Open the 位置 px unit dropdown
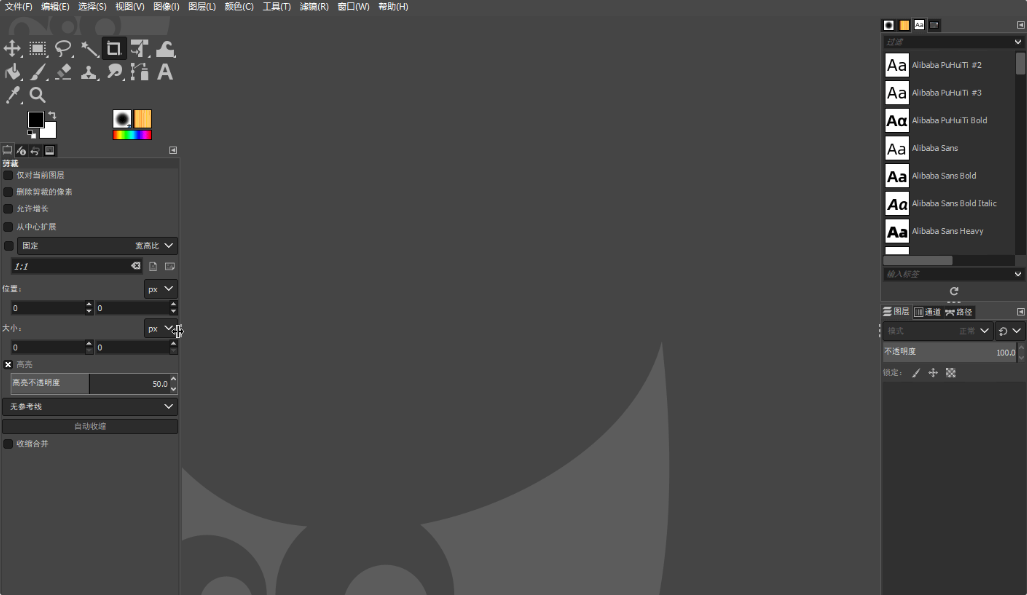This screenshot has height=595, width=1027. [x=160, y=289]
